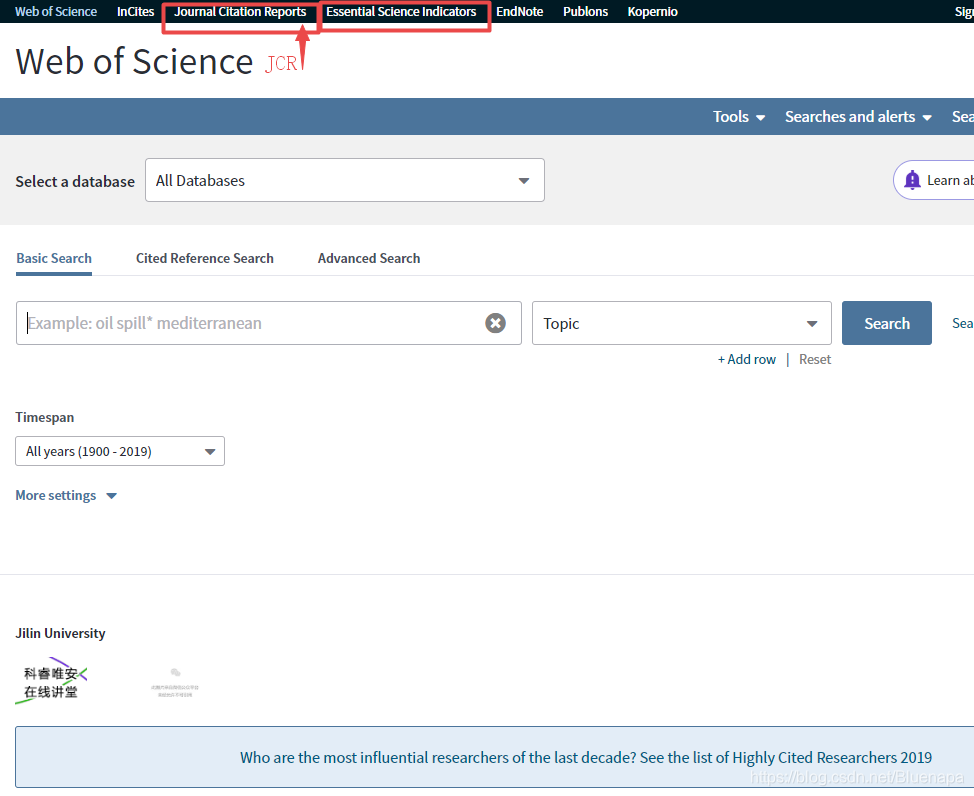Add a search row
This screenshot has height=796, width=974.
coord(747,359)
